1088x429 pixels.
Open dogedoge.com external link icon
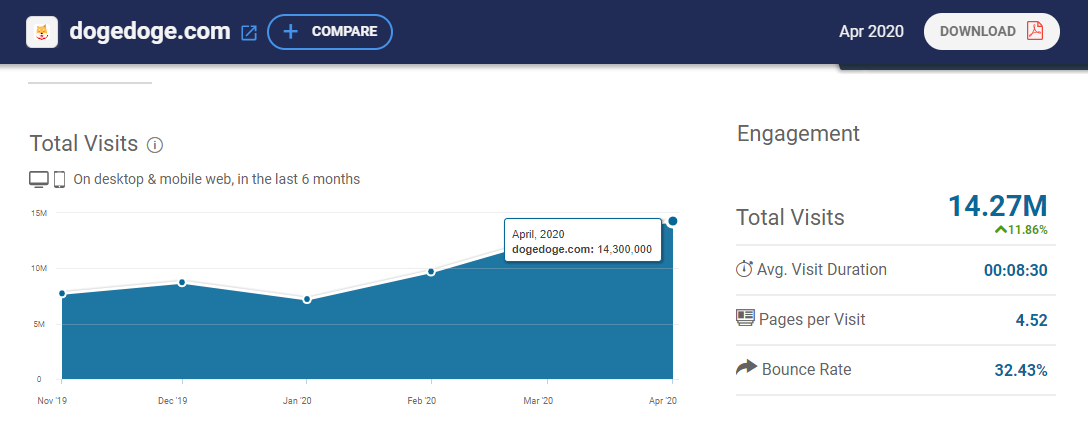click(249, 32)
